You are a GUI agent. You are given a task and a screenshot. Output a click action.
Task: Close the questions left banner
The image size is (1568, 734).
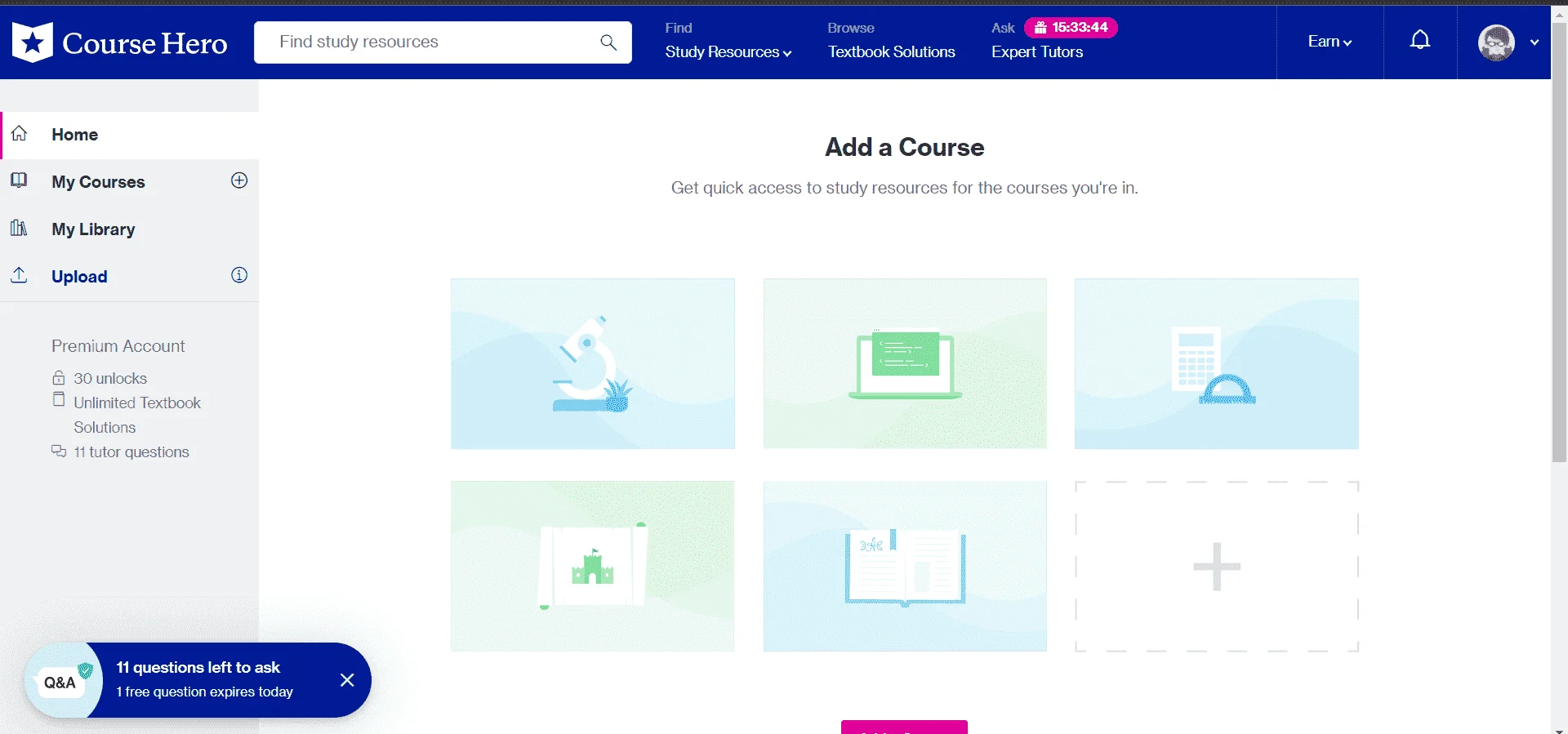coord(347,680)
